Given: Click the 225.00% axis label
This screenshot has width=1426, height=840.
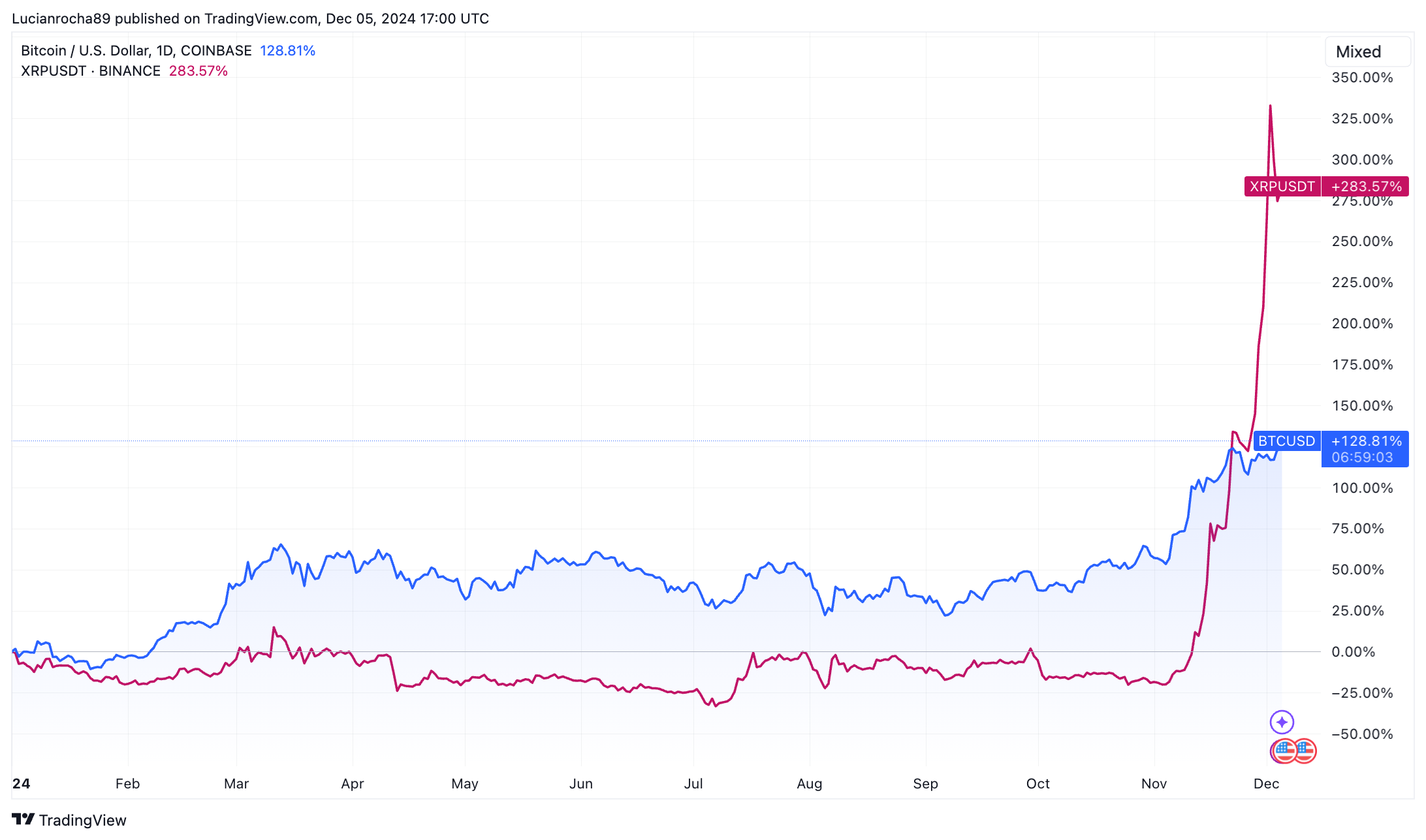Looking at the screenshot, I should point(1362,283).
